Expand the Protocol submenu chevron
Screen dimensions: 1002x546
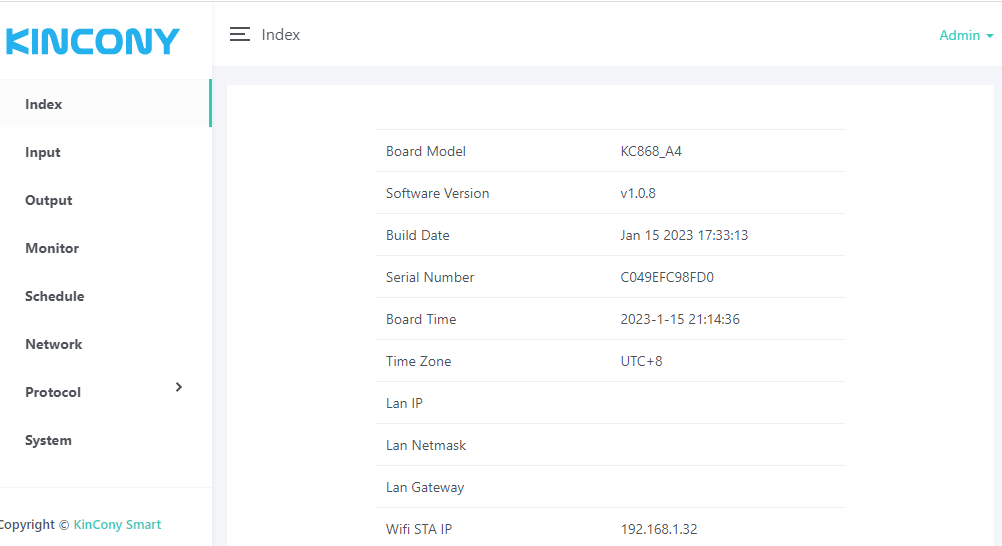(179, 387)
